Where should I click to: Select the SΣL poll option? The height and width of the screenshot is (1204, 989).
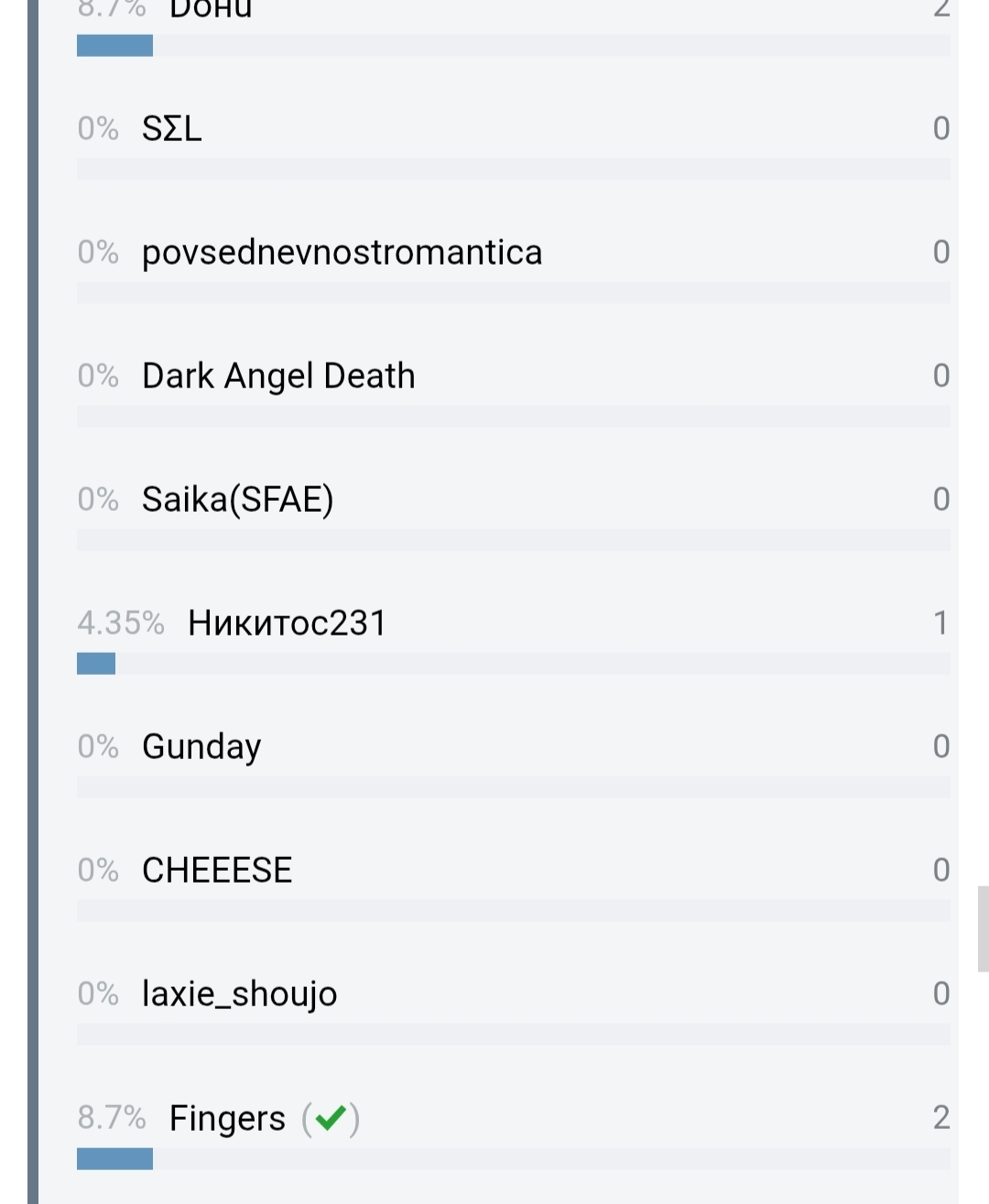pyautogui.click(x=172, y=128)
